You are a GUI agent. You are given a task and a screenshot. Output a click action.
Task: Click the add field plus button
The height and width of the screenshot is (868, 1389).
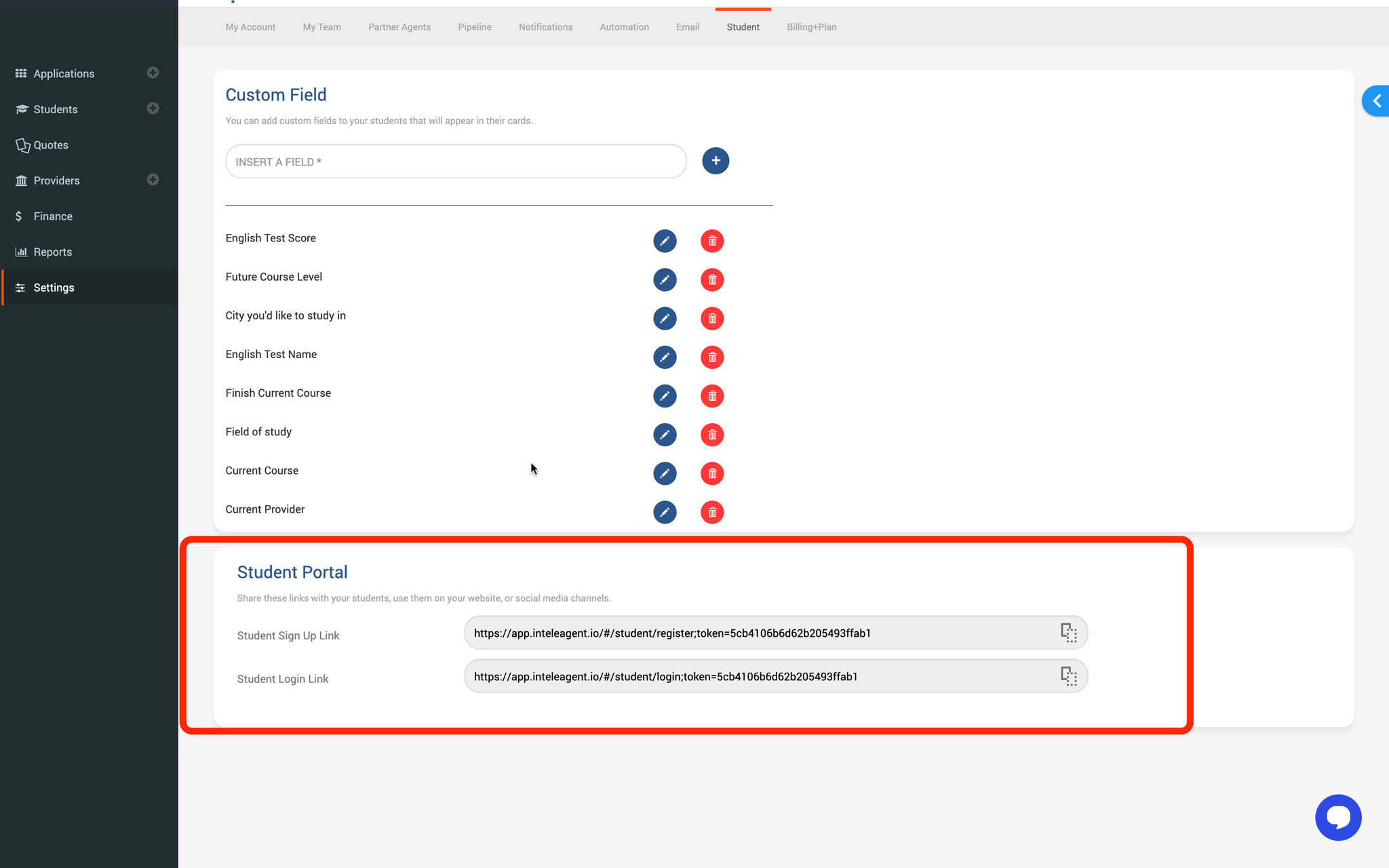point(716,161)
